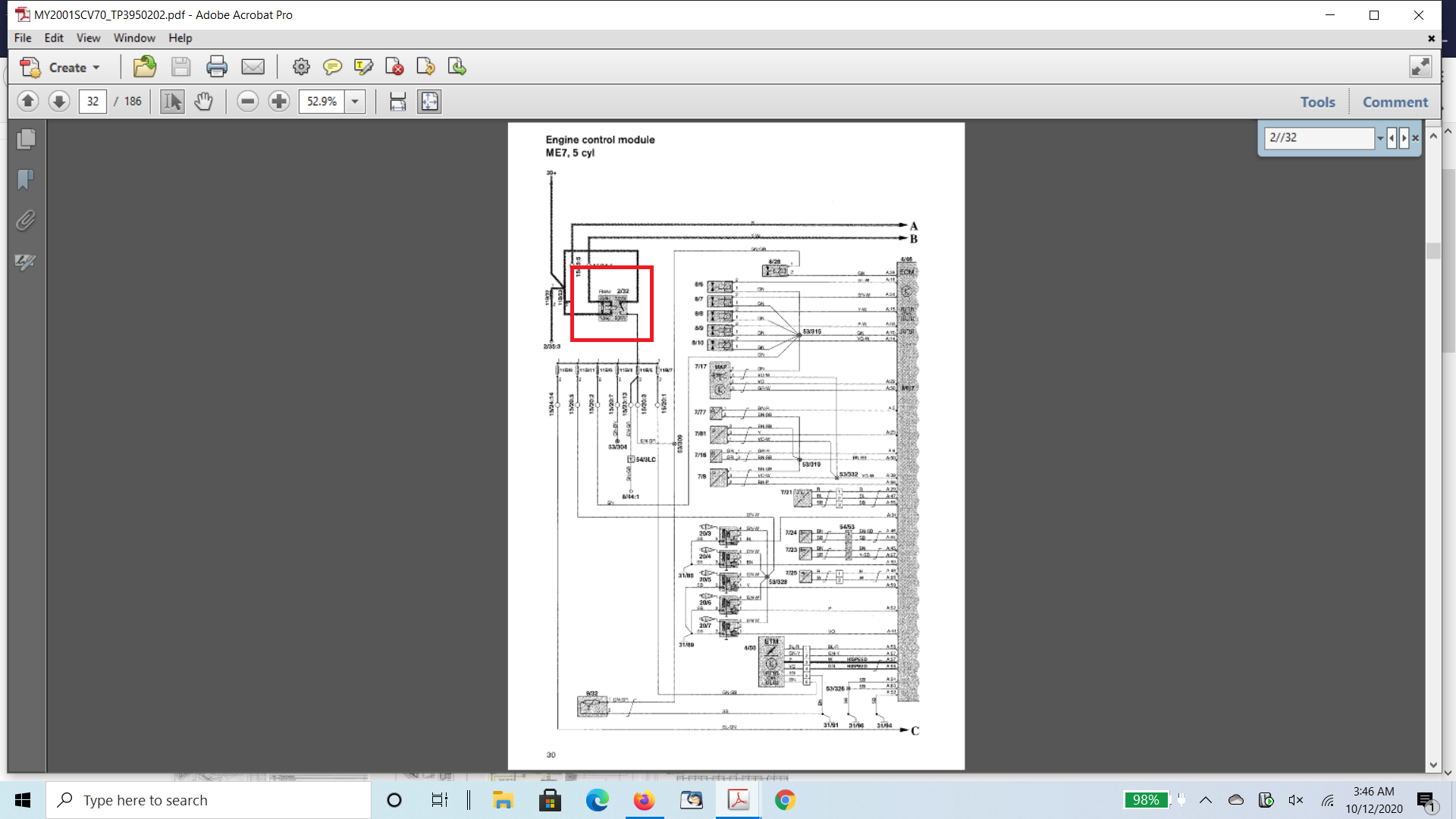Screen dimensions: 1456x819
Task: Click the Print icon in toolbar
Action: click(x=217, y=67)
